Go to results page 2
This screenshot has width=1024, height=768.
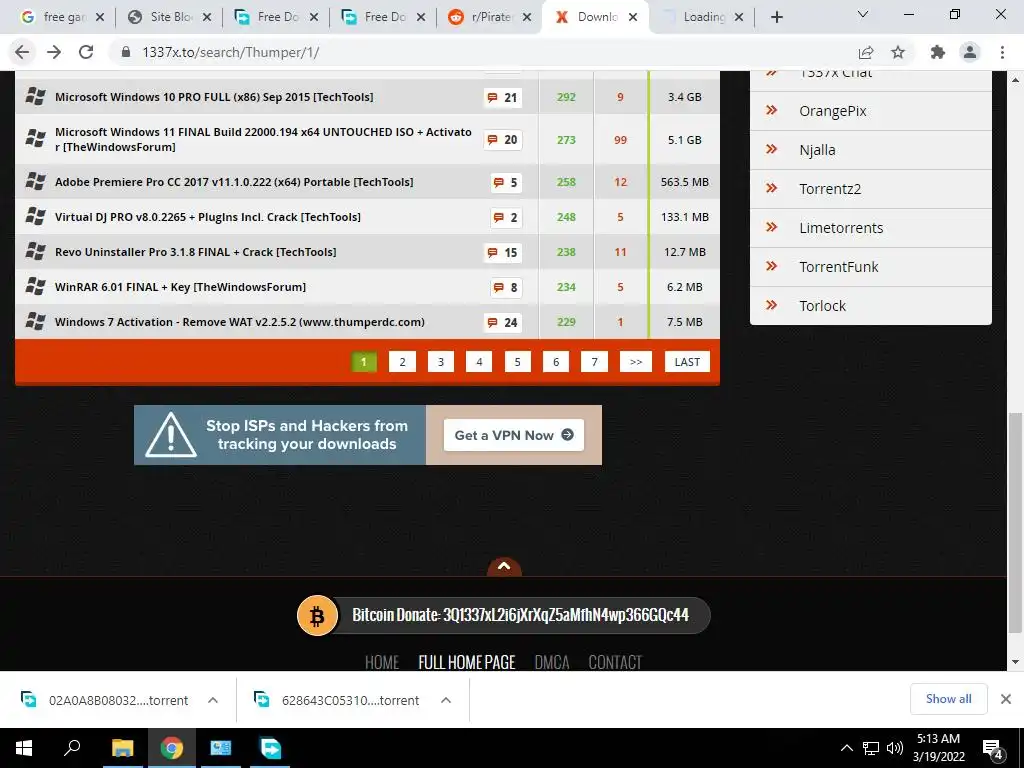[x=402, y=362]
